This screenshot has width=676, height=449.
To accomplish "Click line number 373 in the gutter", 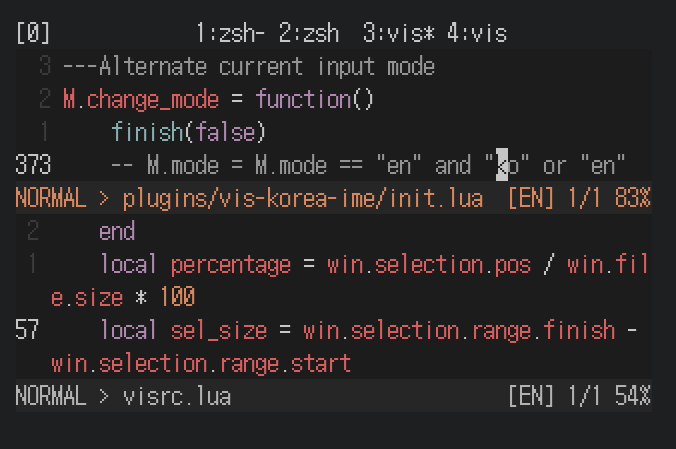I will point(33,165).
